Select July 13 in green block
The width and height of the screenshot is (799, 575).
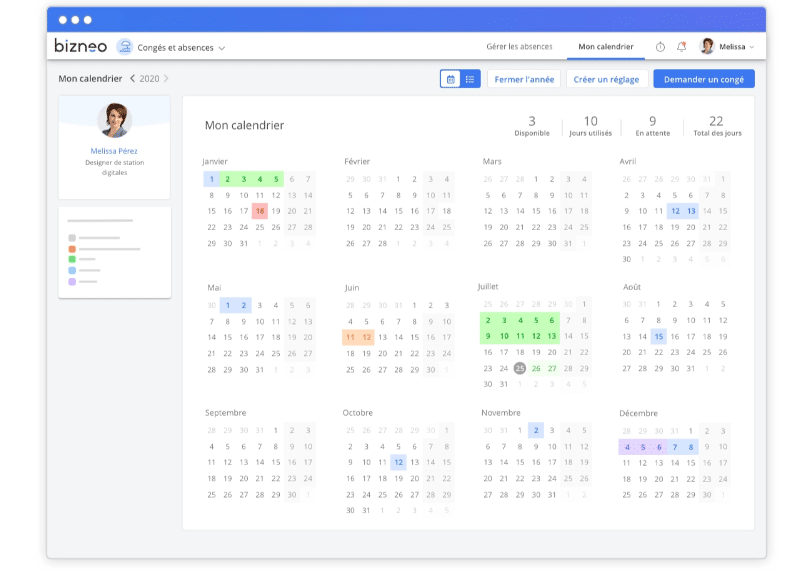[552, 336]
